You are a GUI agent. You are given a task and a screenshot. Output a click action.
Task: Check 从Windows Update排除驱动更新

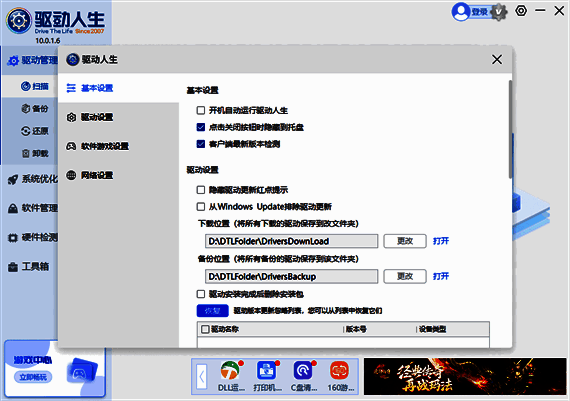(201, 207)
